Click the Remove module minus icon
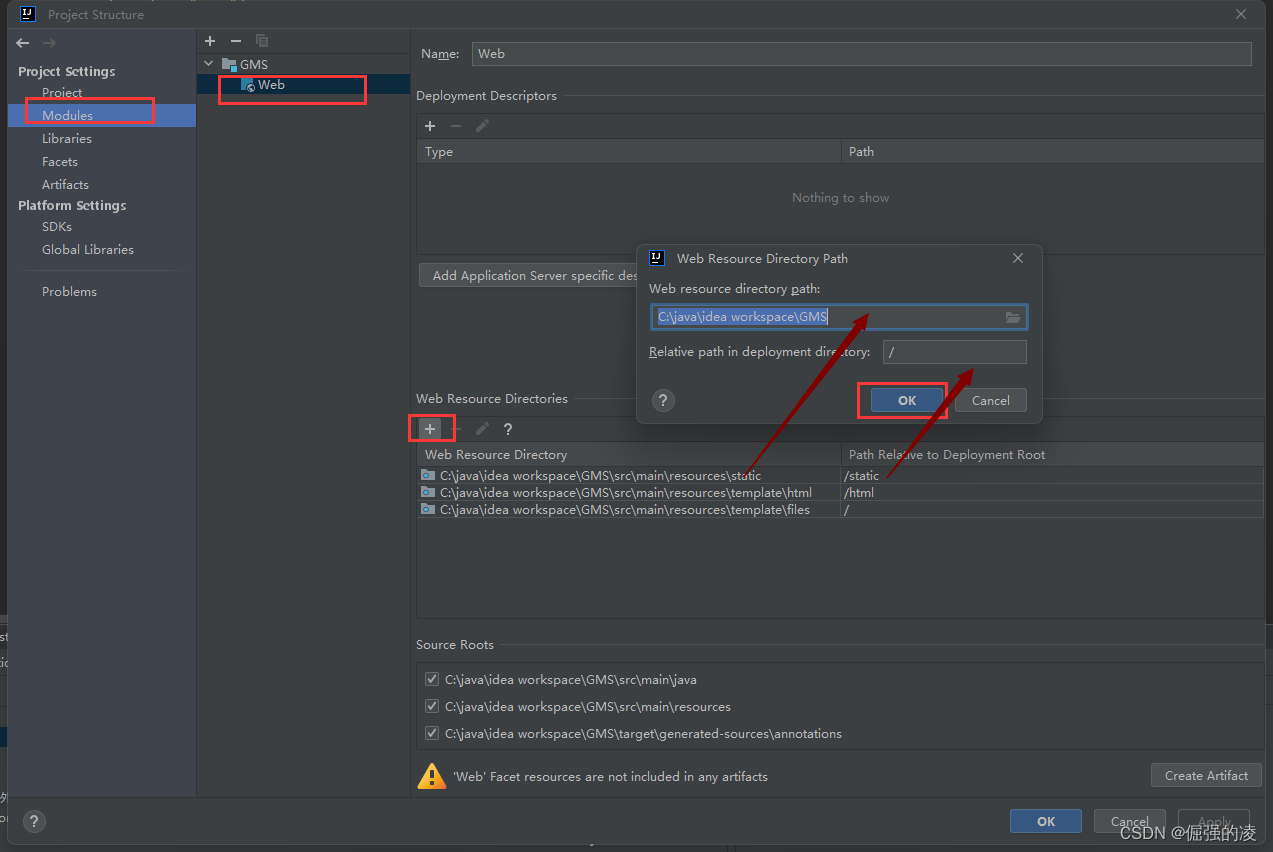 pos(236,41)
